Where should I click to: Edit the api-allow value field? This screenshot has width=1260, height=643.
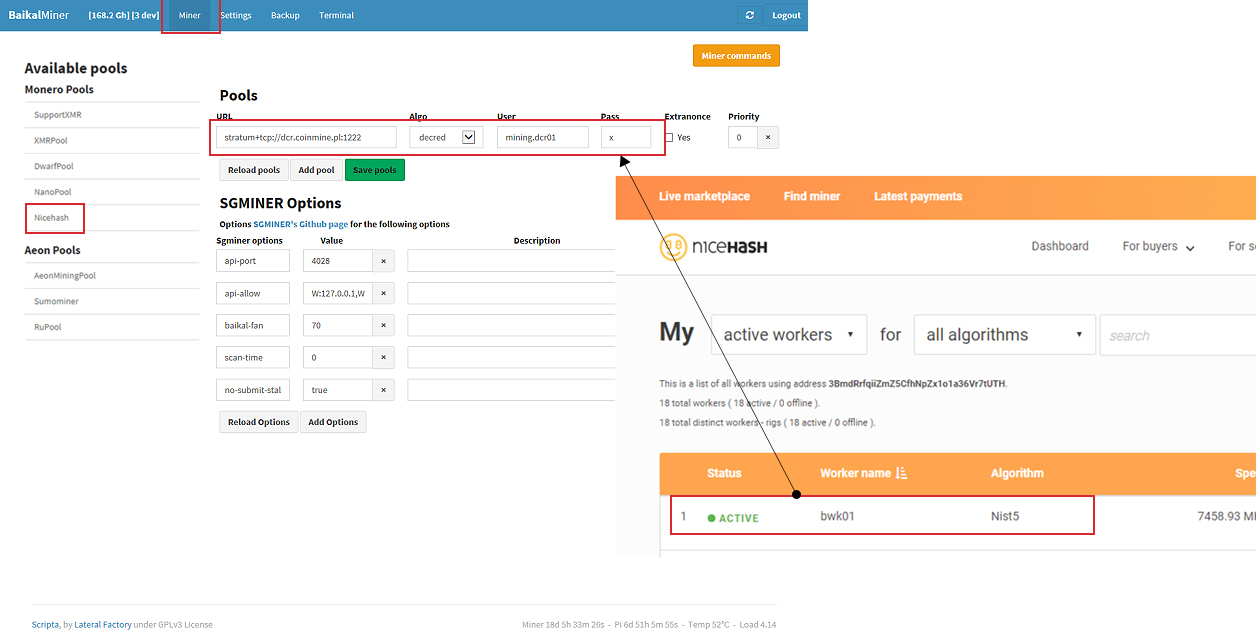[339, 293]
